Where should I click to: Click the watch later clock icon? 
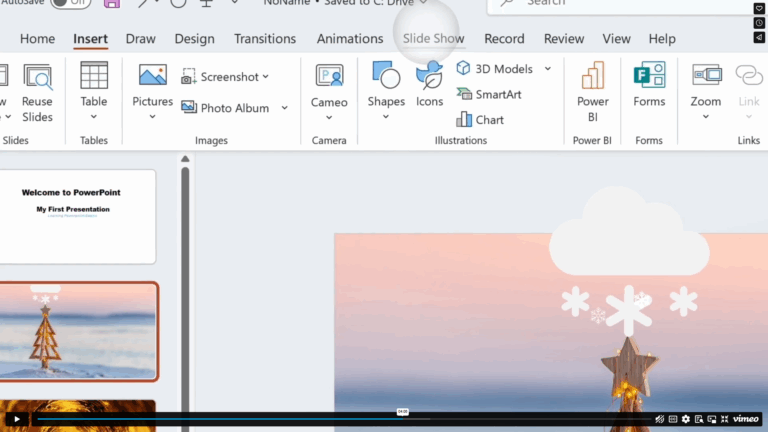click(759, 23)
